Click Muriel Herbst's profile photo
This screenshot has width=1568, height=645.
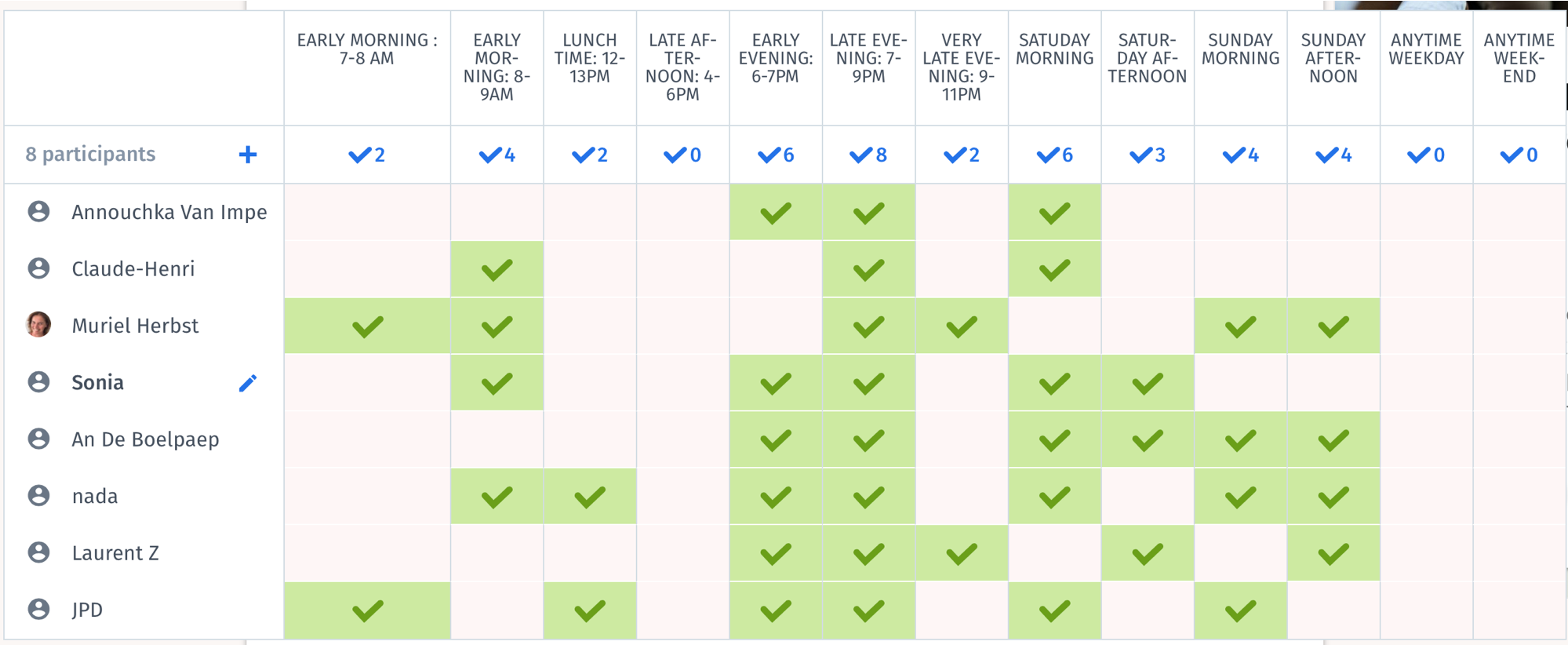pyautogui.click(x=38, y=324)
